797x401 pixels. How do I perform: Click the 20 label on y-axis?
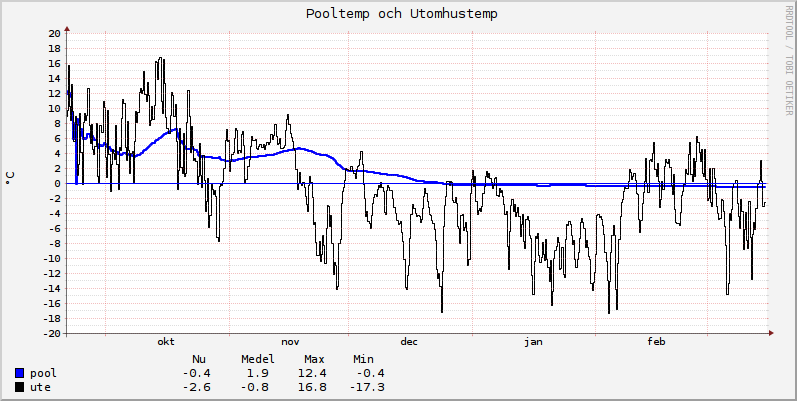pos(54,33)
